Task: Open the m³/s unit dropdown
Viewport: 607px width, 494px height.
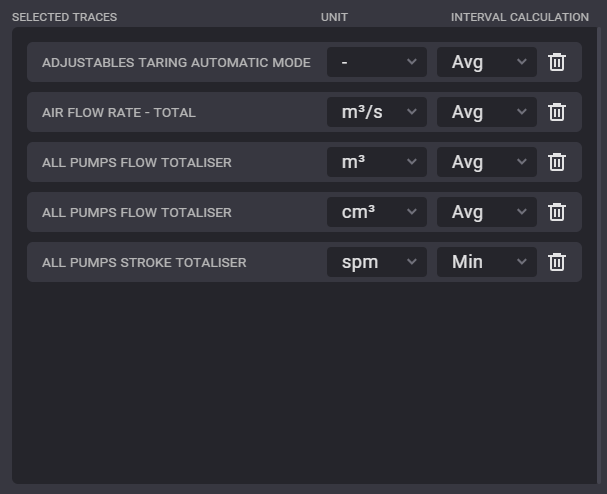Action: pyautogui.click(x=377, y=112)
